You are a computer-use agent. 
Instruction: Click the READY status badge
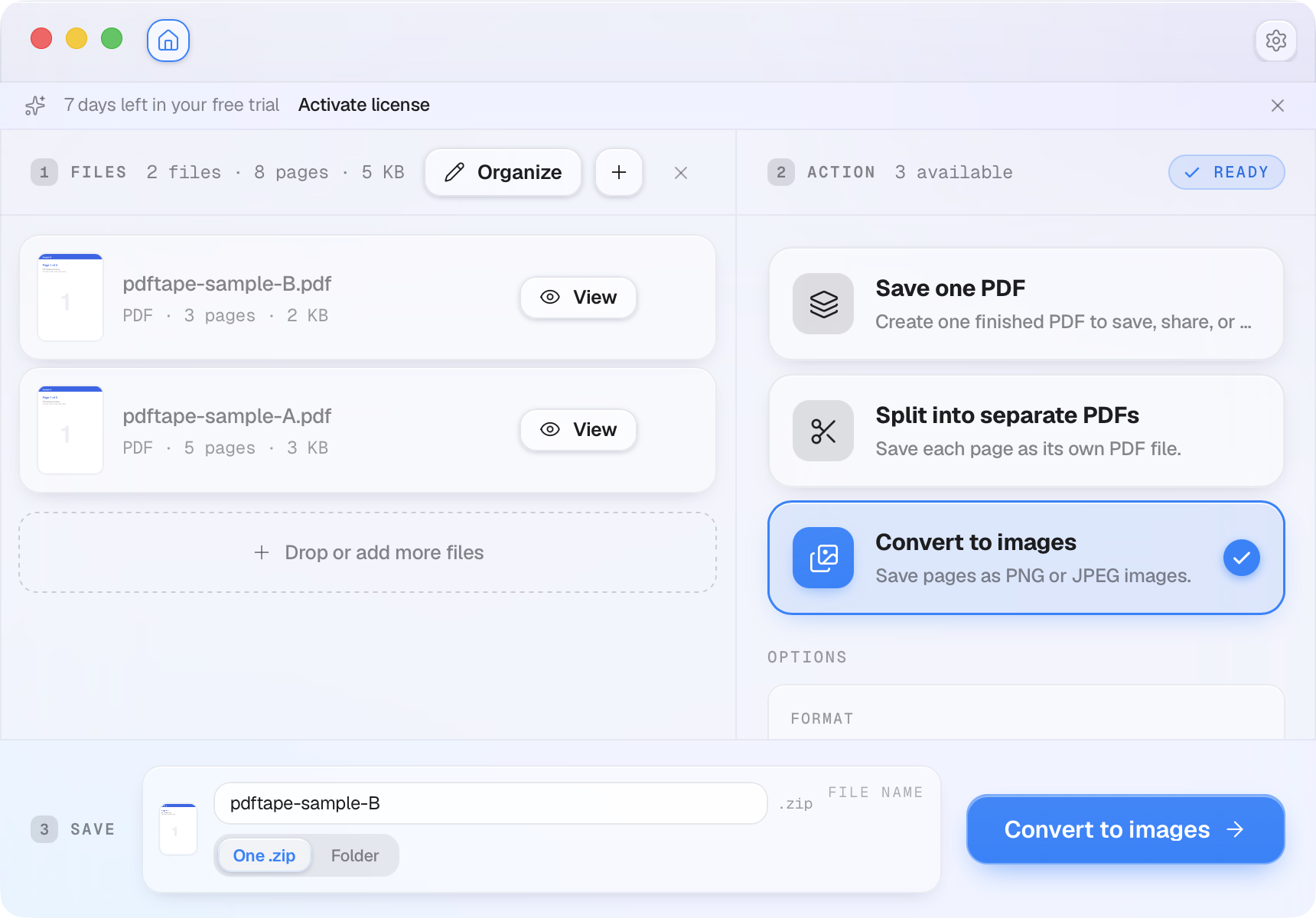(x=1226, y=172)
